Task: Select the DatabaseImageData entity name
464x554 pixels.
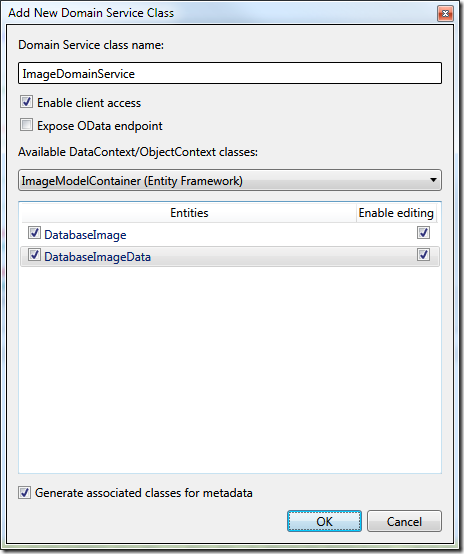Action: [98, 257]
